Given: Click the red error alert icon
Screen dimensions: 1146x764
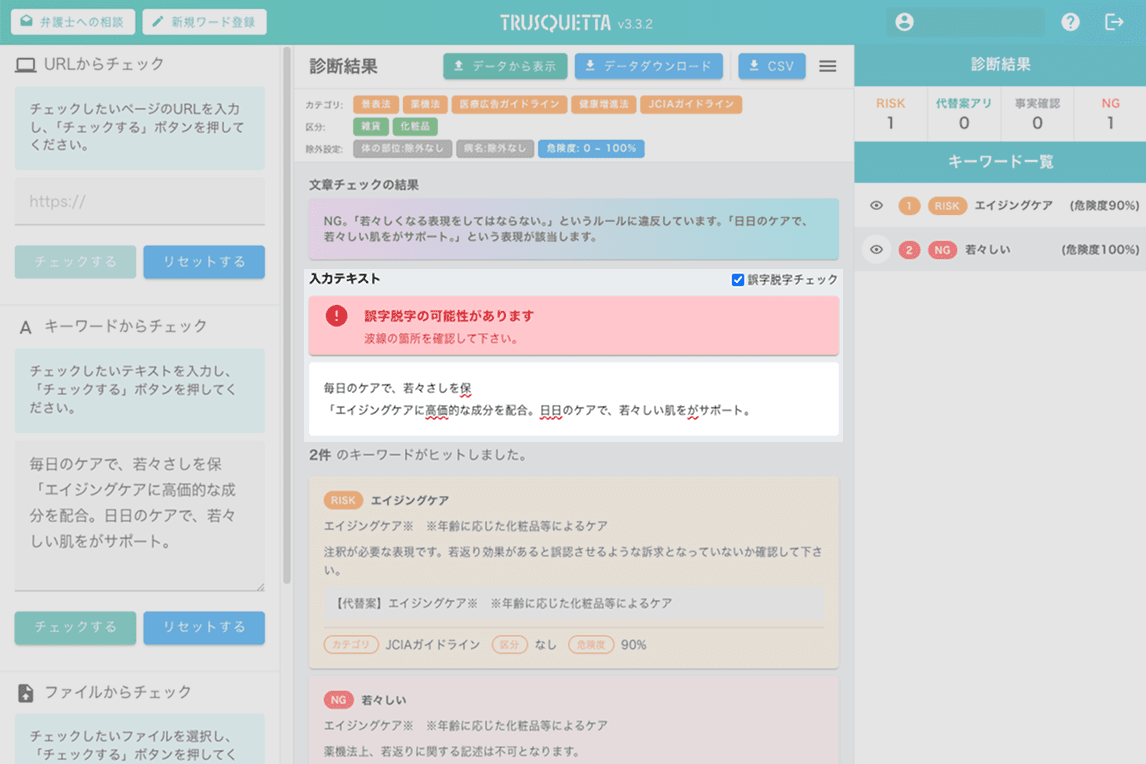Looking at the screenshot, I should pyautogui.click(x=336, y=316).
